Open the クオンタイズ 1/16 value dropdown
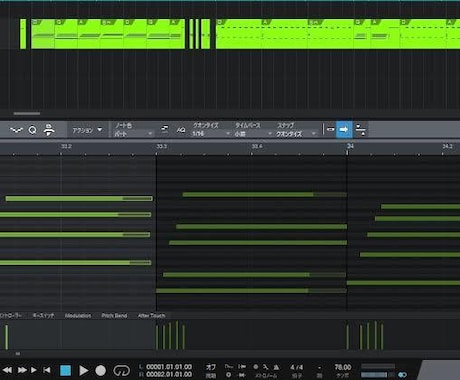Viewport: 460px width, 380px height. point(211,133)
